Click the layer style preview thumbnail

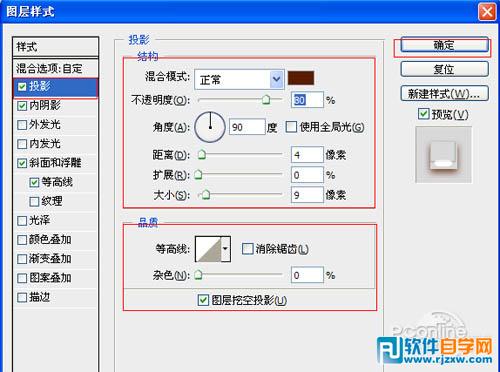coord(443,154)
